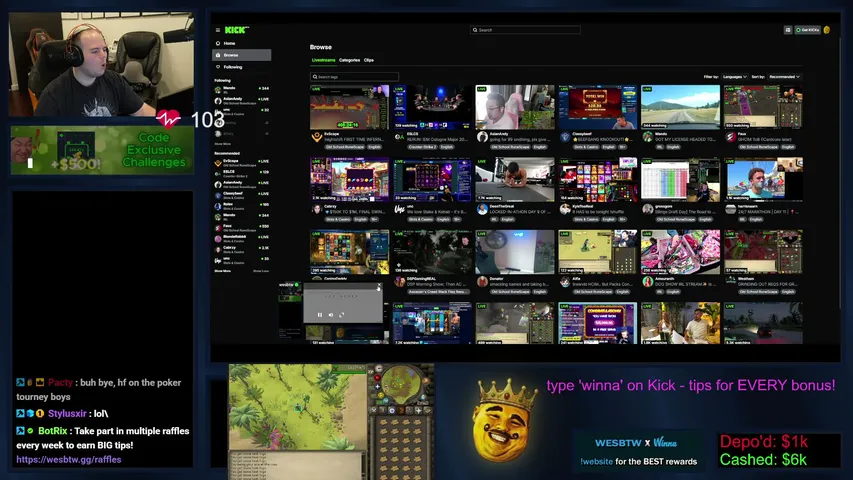
Task: Select Browse in the Kick sidebar
Action: click(x=241, y=55)
